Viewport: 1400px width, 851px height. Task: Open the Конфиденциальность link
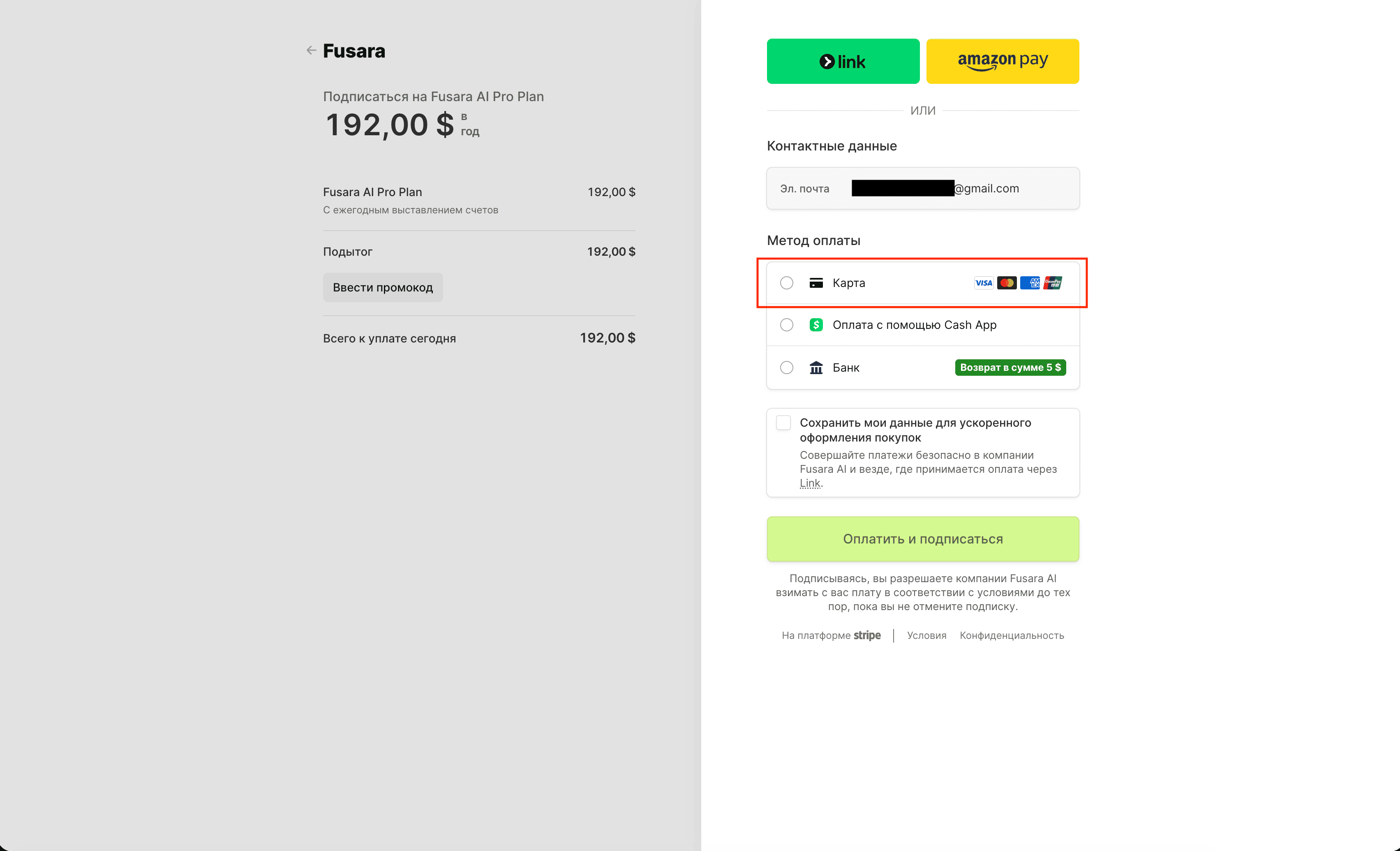pyautogui.click(x=1012, y=636)
